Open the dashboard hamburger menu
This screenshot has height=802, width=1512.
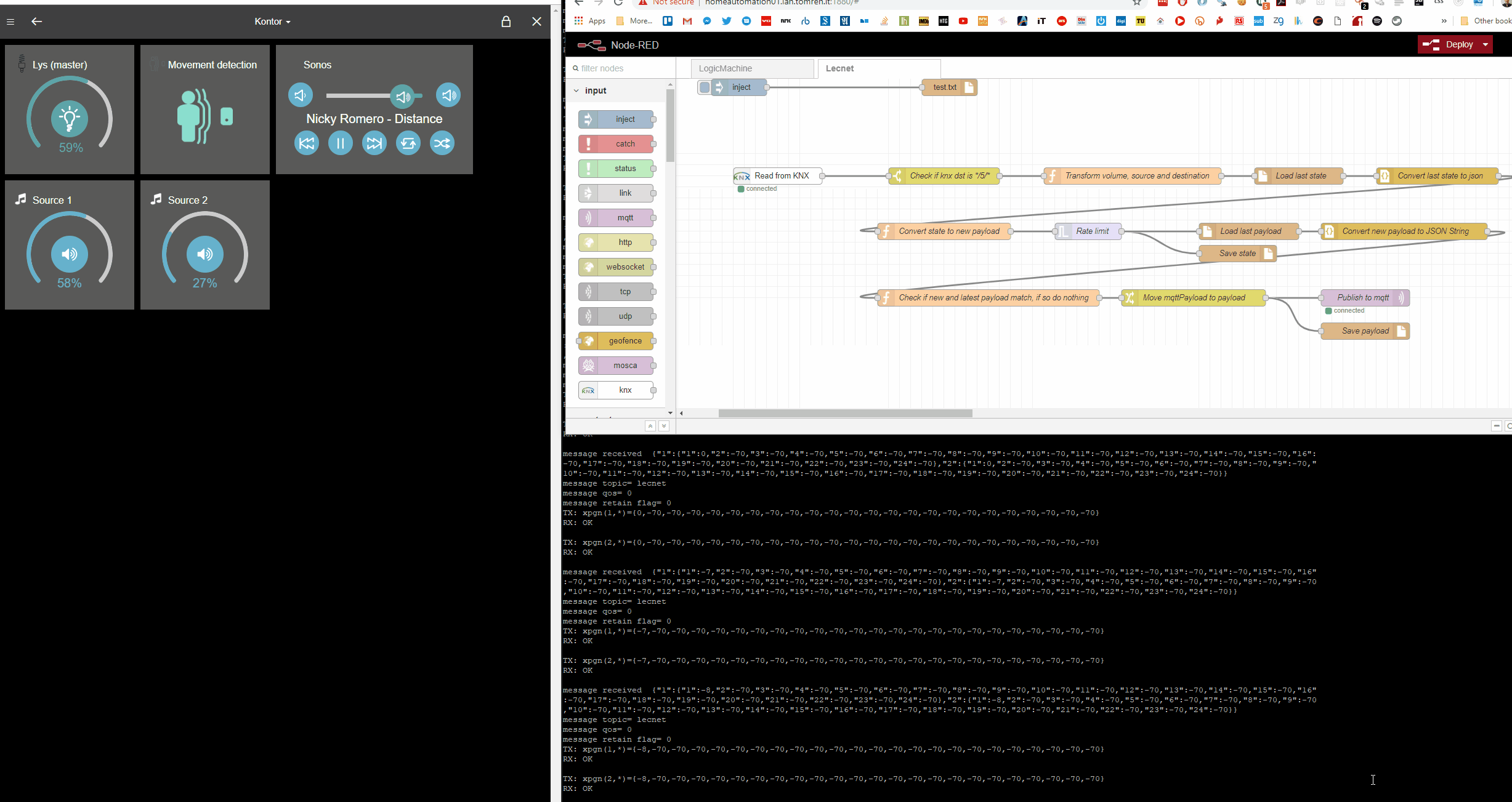pos(10,22)
